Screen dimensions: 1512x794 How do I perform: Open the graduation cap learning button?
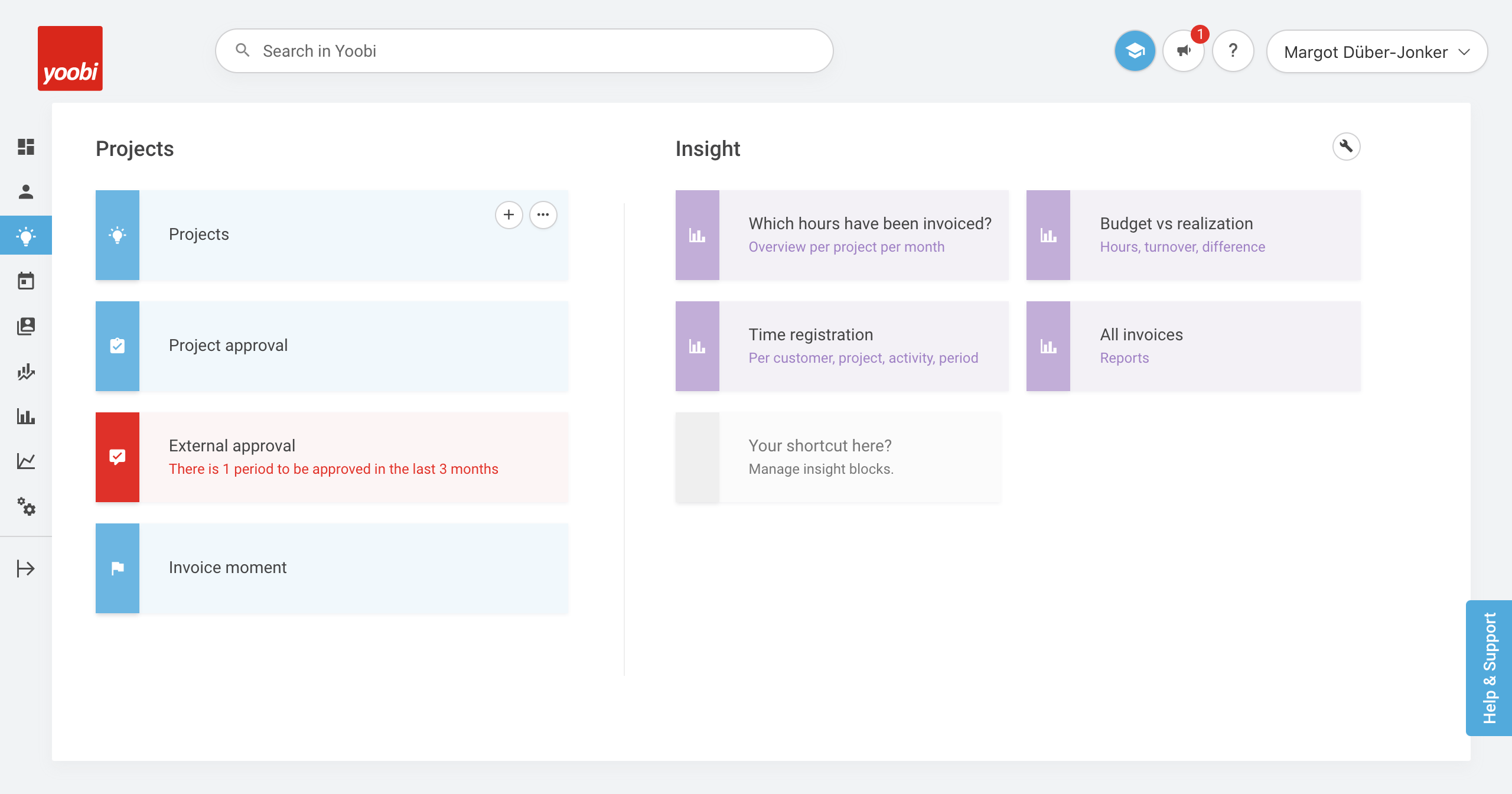pos(1135,51)
